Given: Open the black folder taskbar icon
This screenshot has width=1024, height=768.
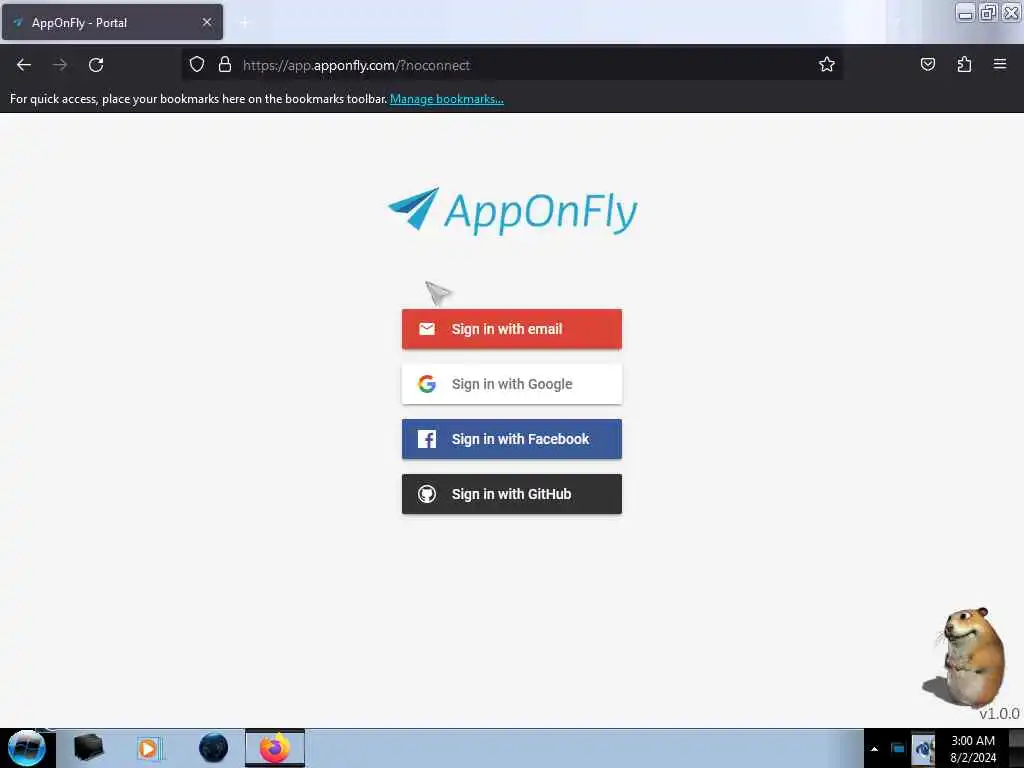Looking at the screenshot, I should (x=88, y=748).
